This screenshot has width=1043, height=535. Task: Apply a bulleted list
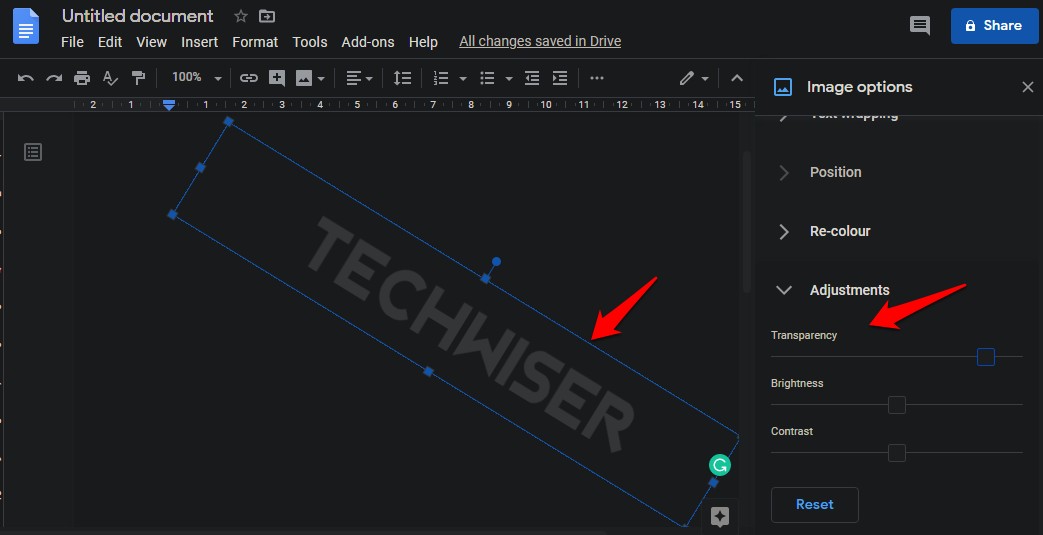pyautogui.click(x=488, y=79)
